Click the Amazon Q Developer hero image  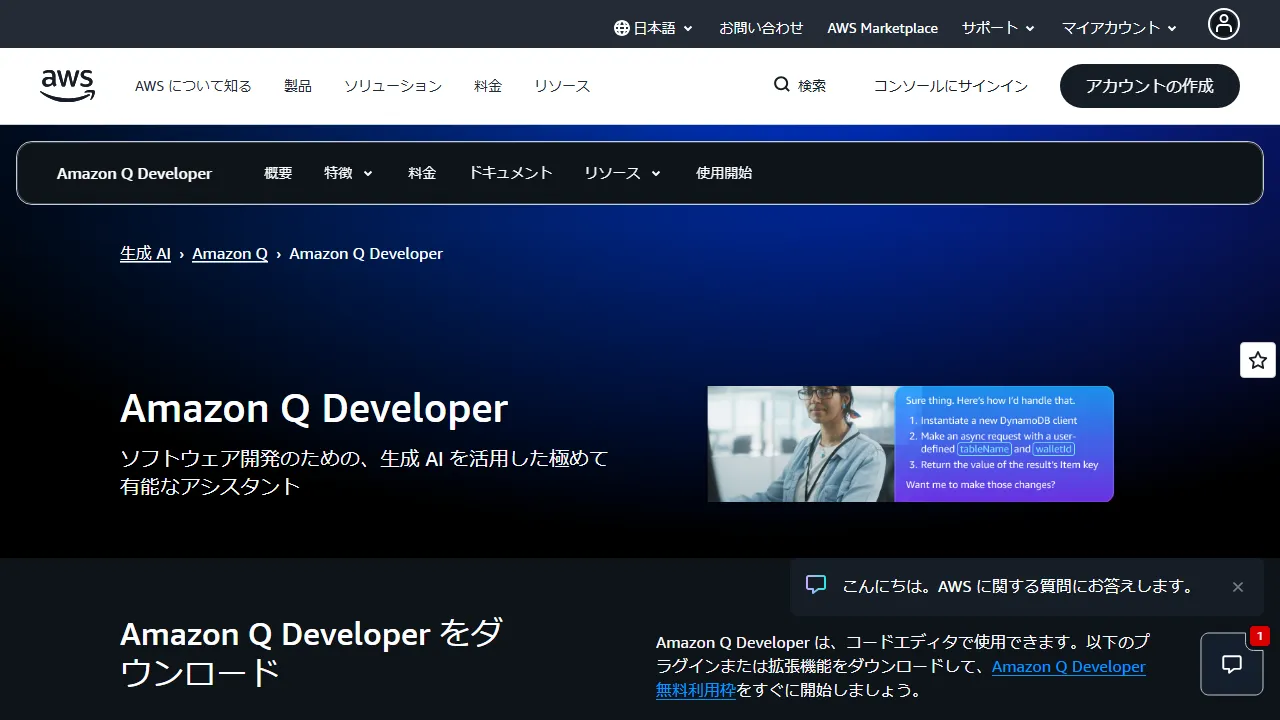tap(910, 444)
